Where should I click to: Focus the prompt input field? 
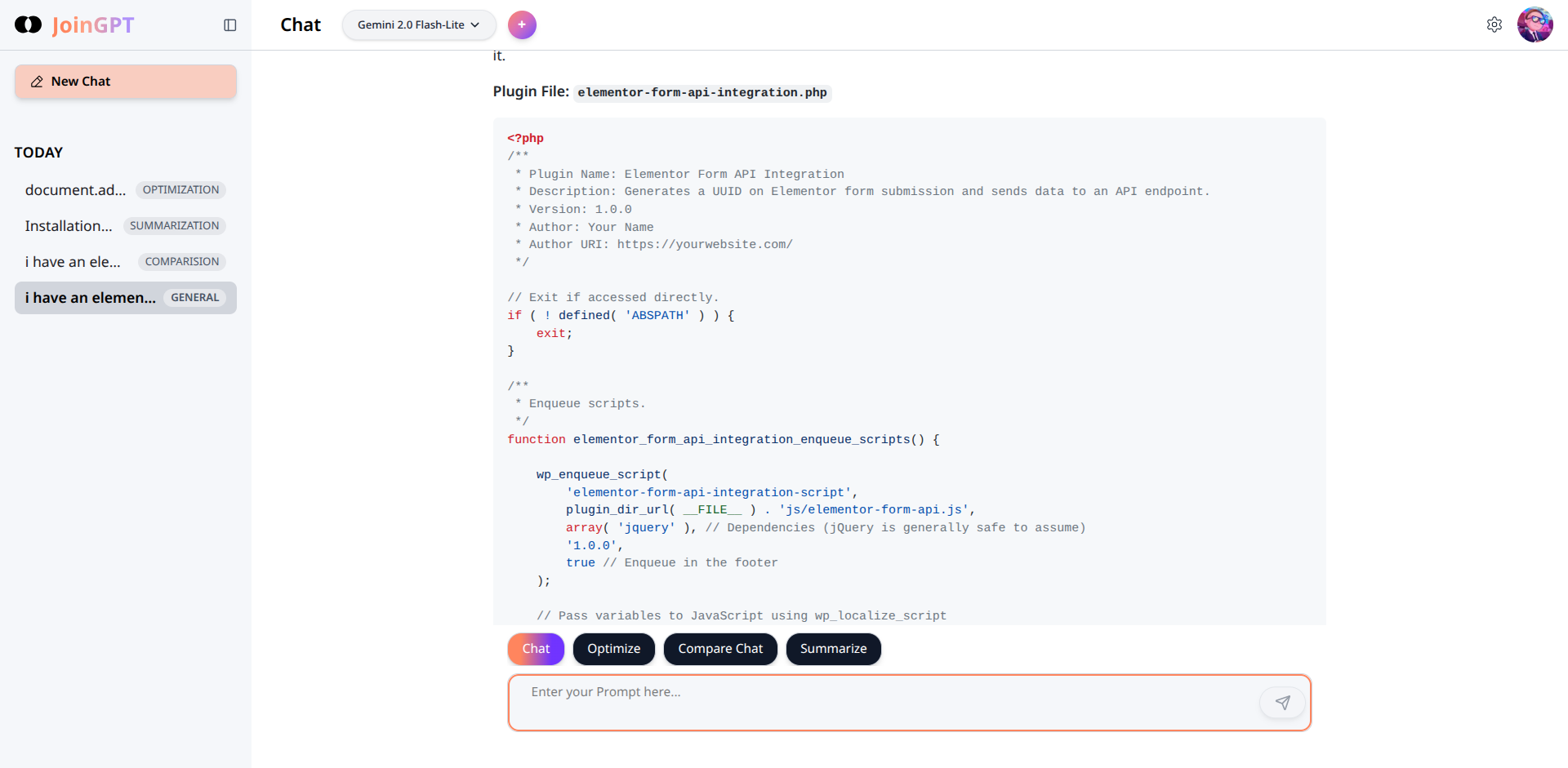click(882, 702)
